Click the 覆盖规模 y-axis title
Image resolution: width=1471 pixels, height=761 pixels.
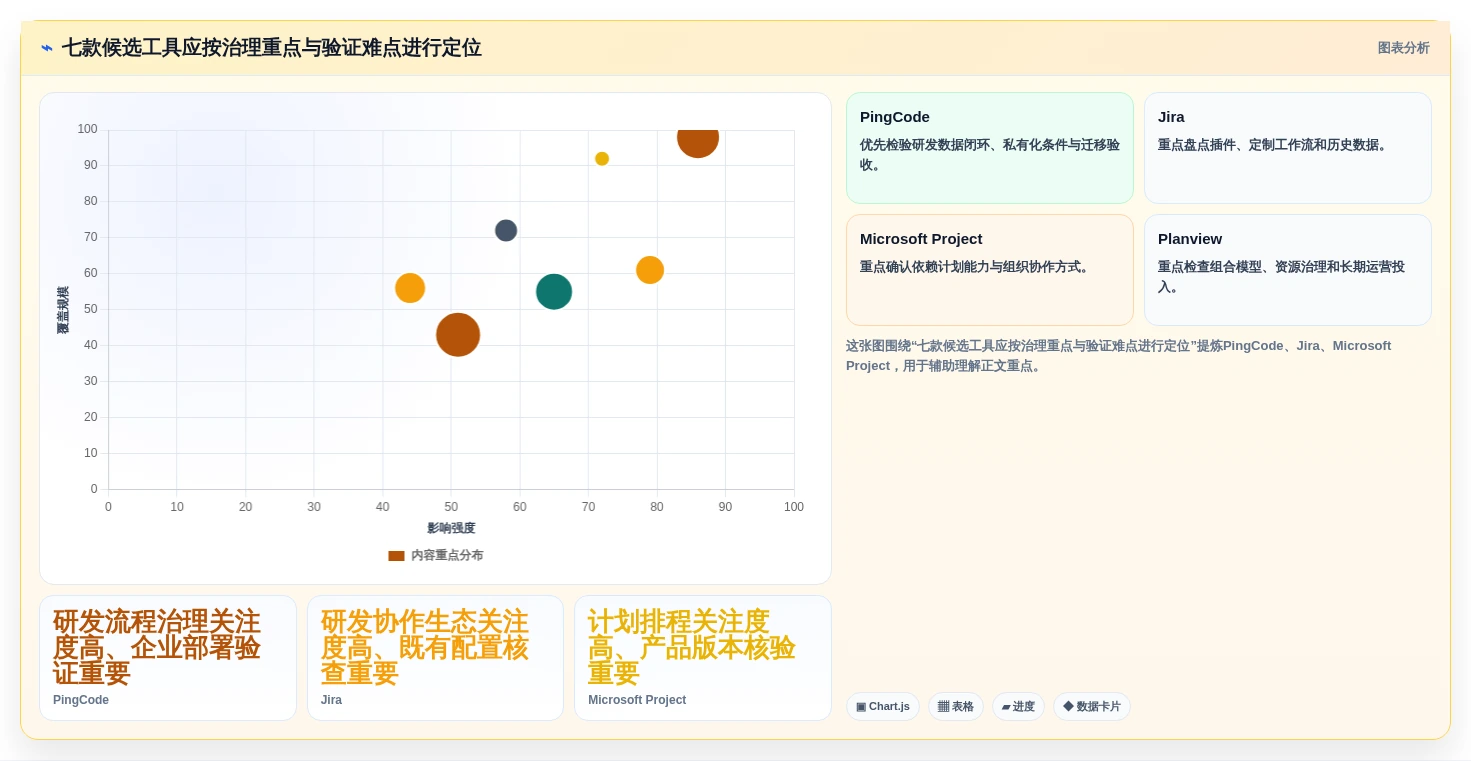click(x=63, y=310)
